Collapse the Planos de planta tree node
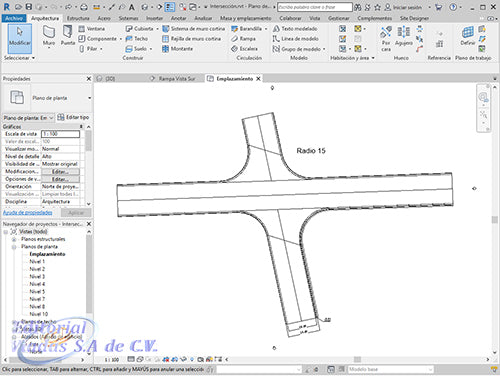This screenshot has width=500, height=376. 14,247
